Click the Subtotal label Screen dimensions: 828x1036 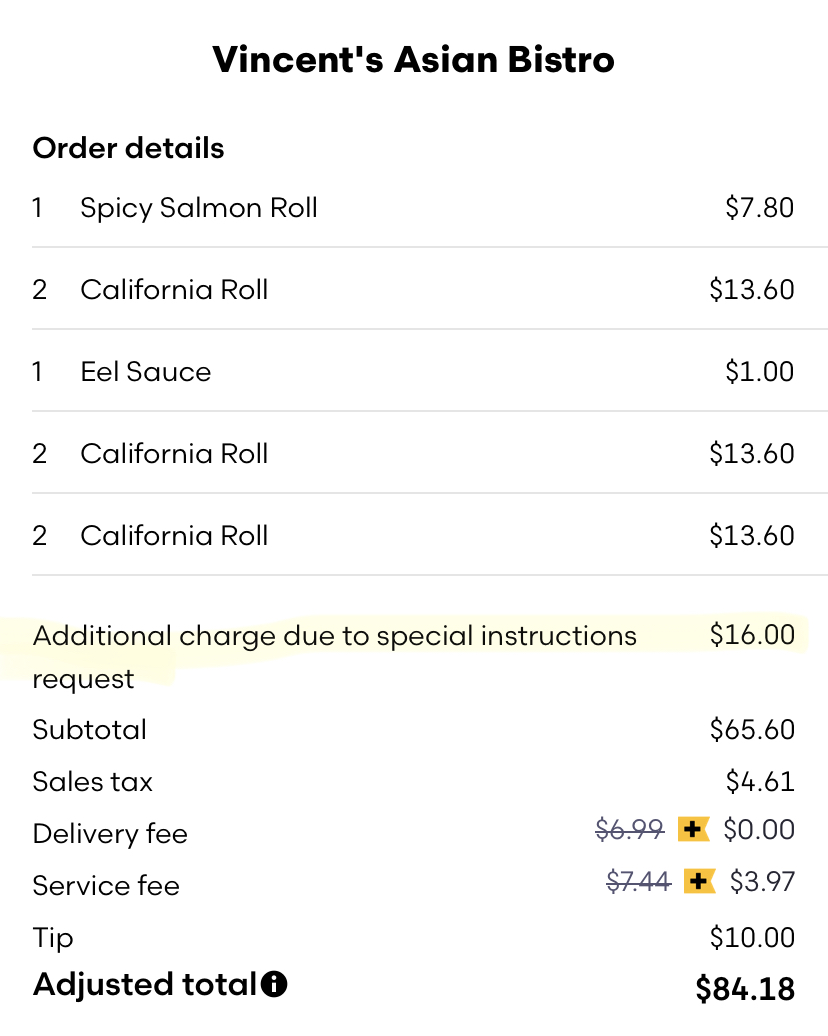(x=90, y=730)
